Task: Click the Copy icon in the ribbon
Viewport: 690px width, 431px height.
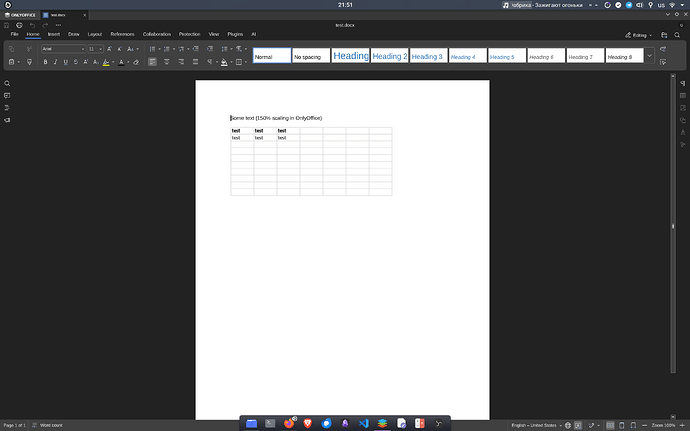Action: click(x=12, y=49)
